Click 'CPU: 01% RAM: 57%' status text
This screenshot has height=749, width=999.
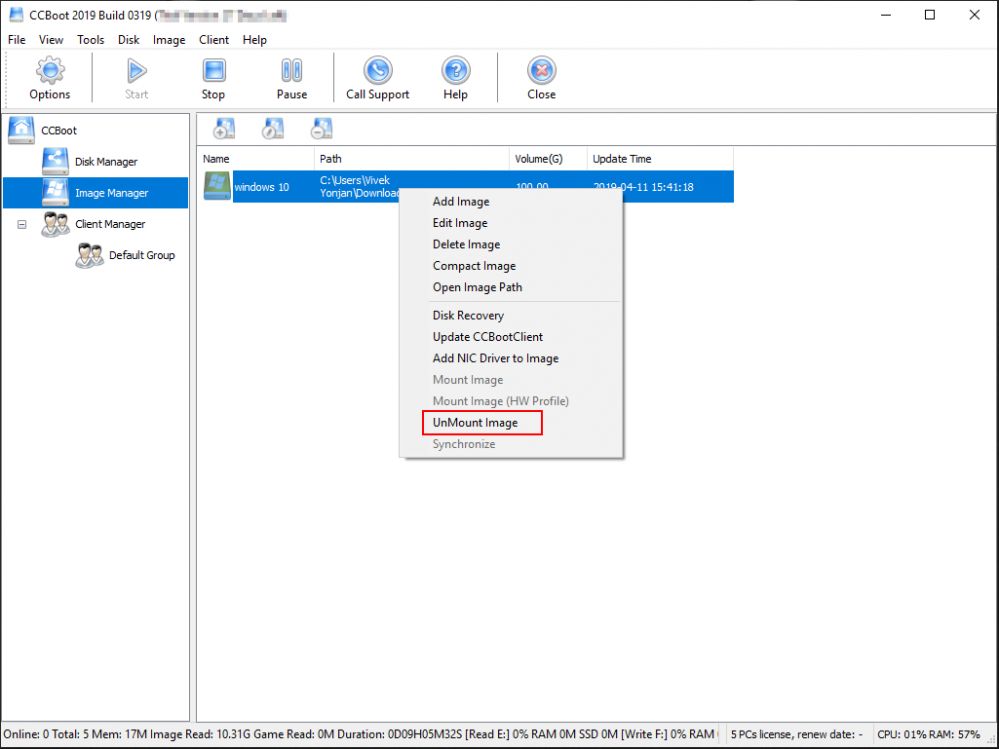click(x=929, y=734)
